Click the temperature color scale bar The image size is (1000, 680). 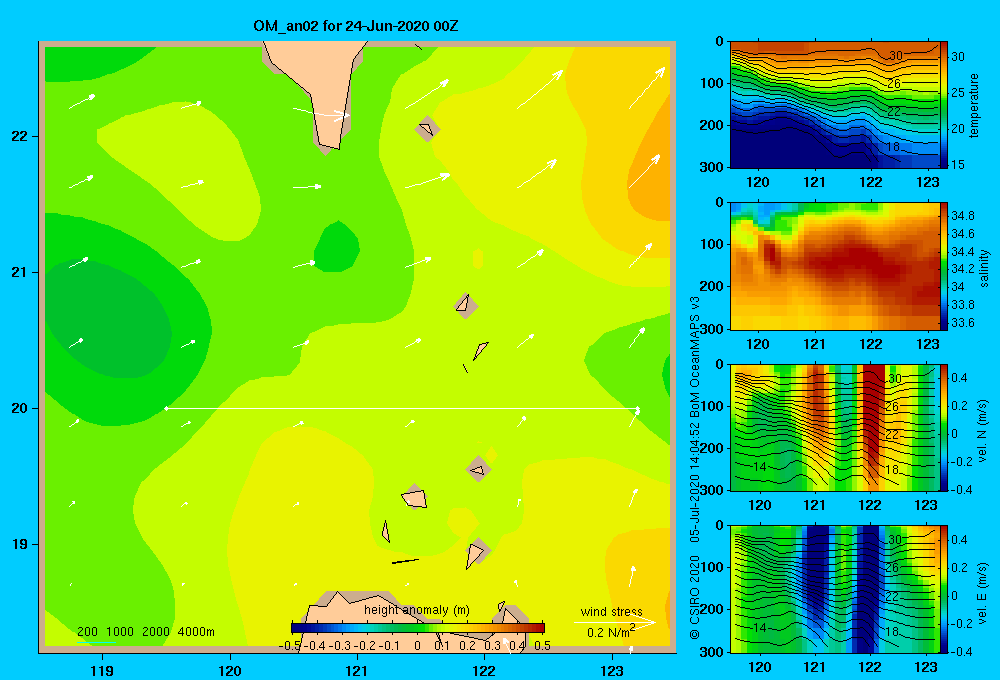pos(944,105)
